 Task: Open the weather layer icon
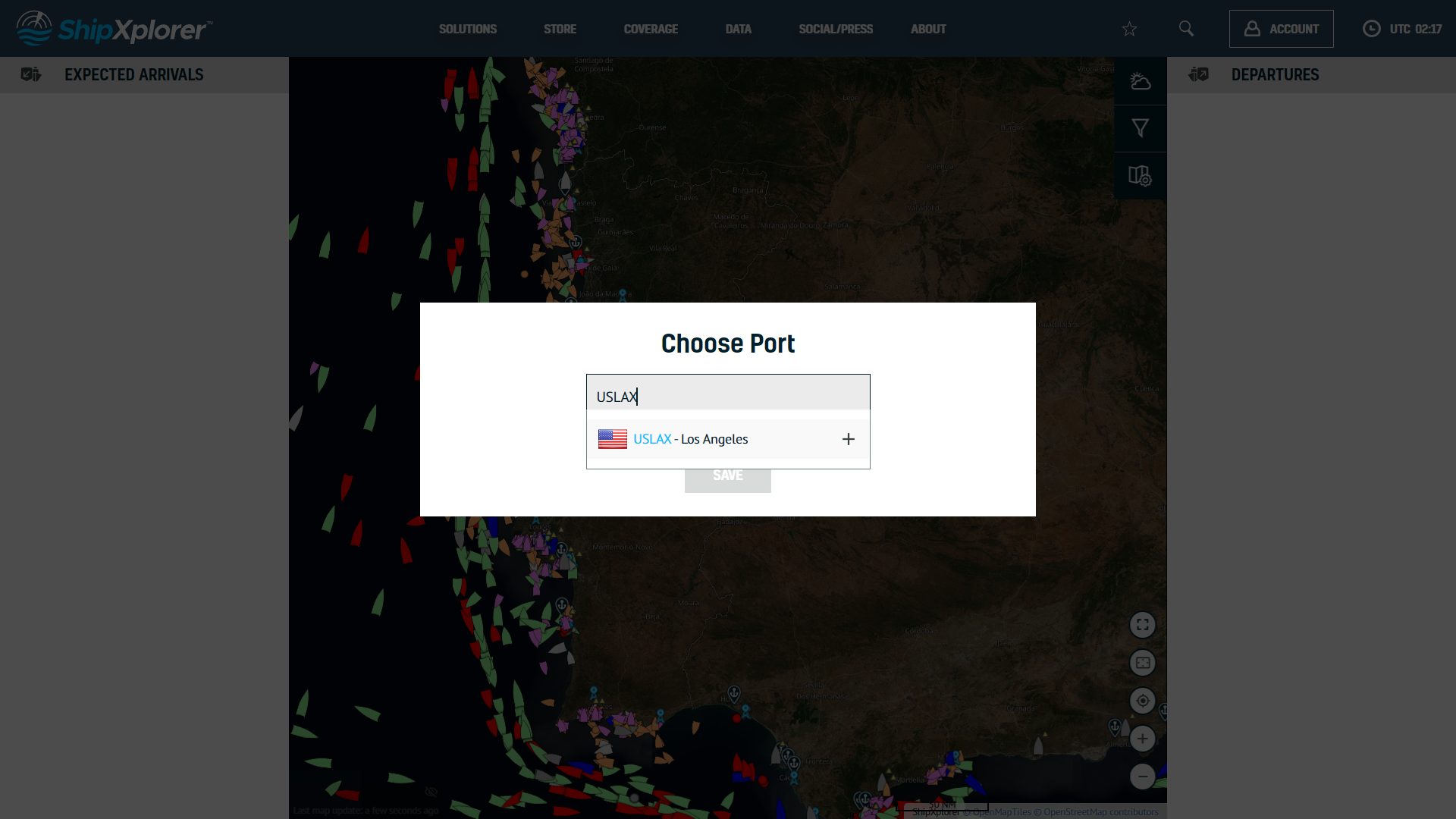tap(1140, 81)
